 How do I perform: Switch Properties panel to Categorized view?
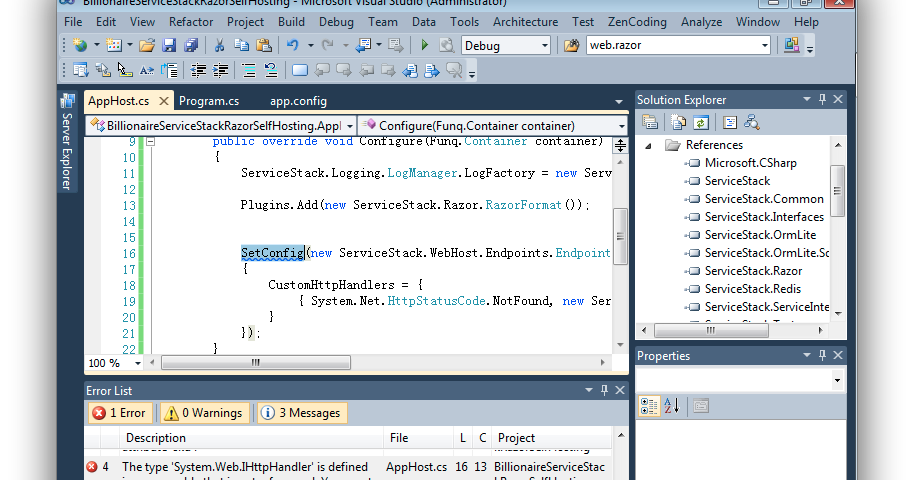click(649, 406)
